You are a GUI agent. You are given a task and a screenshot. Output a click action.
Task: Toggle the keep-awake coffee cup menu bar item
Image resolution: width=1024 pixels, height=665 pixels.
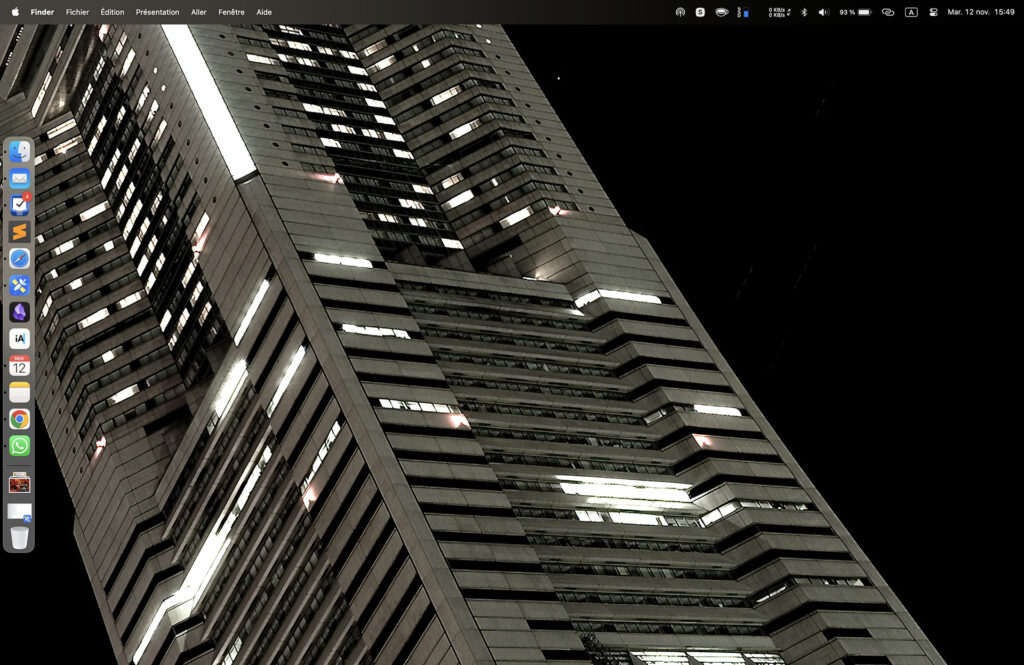point(720,12)
